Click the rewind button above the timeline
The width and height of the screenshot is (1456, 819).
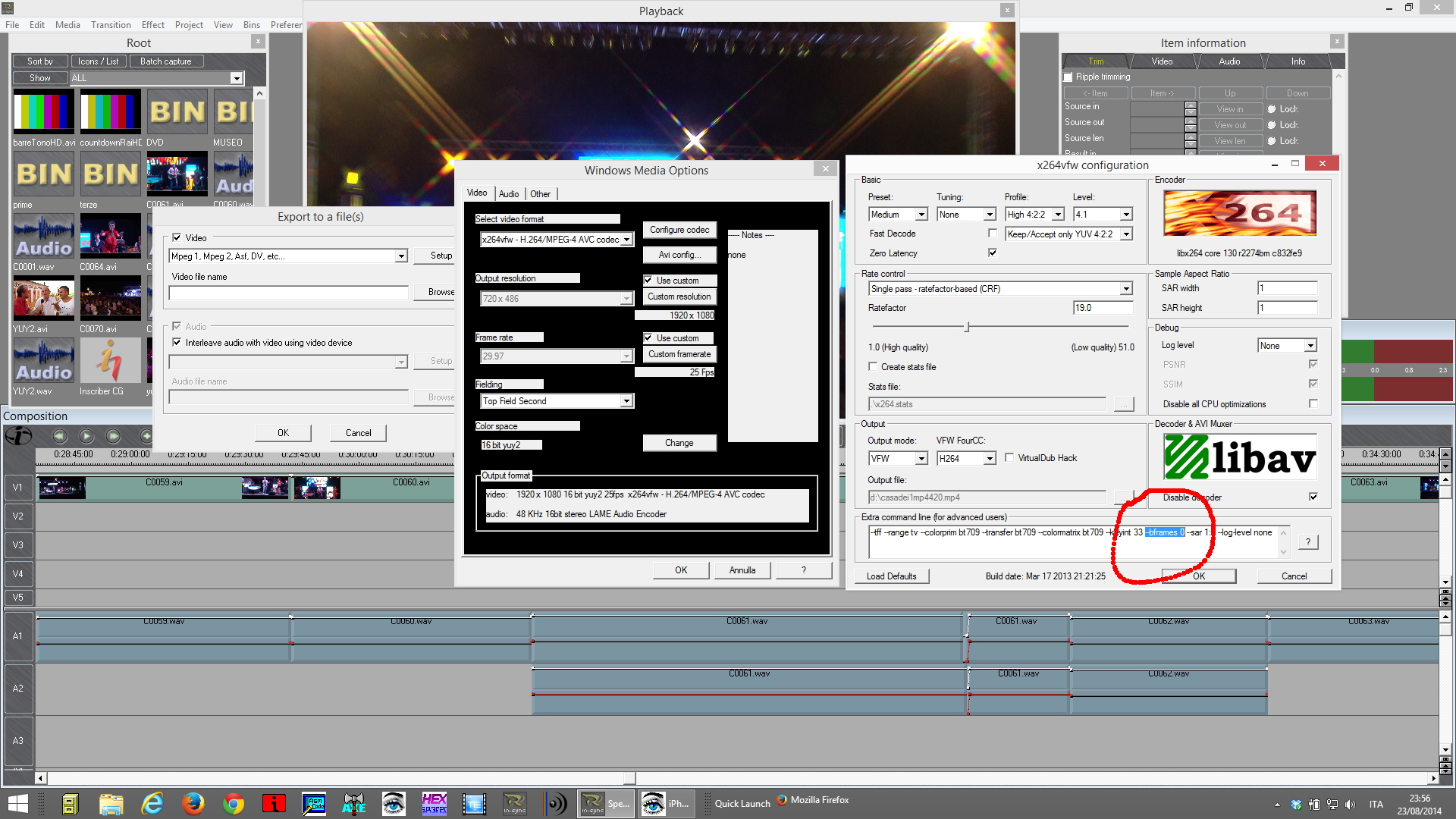point(60,435)
